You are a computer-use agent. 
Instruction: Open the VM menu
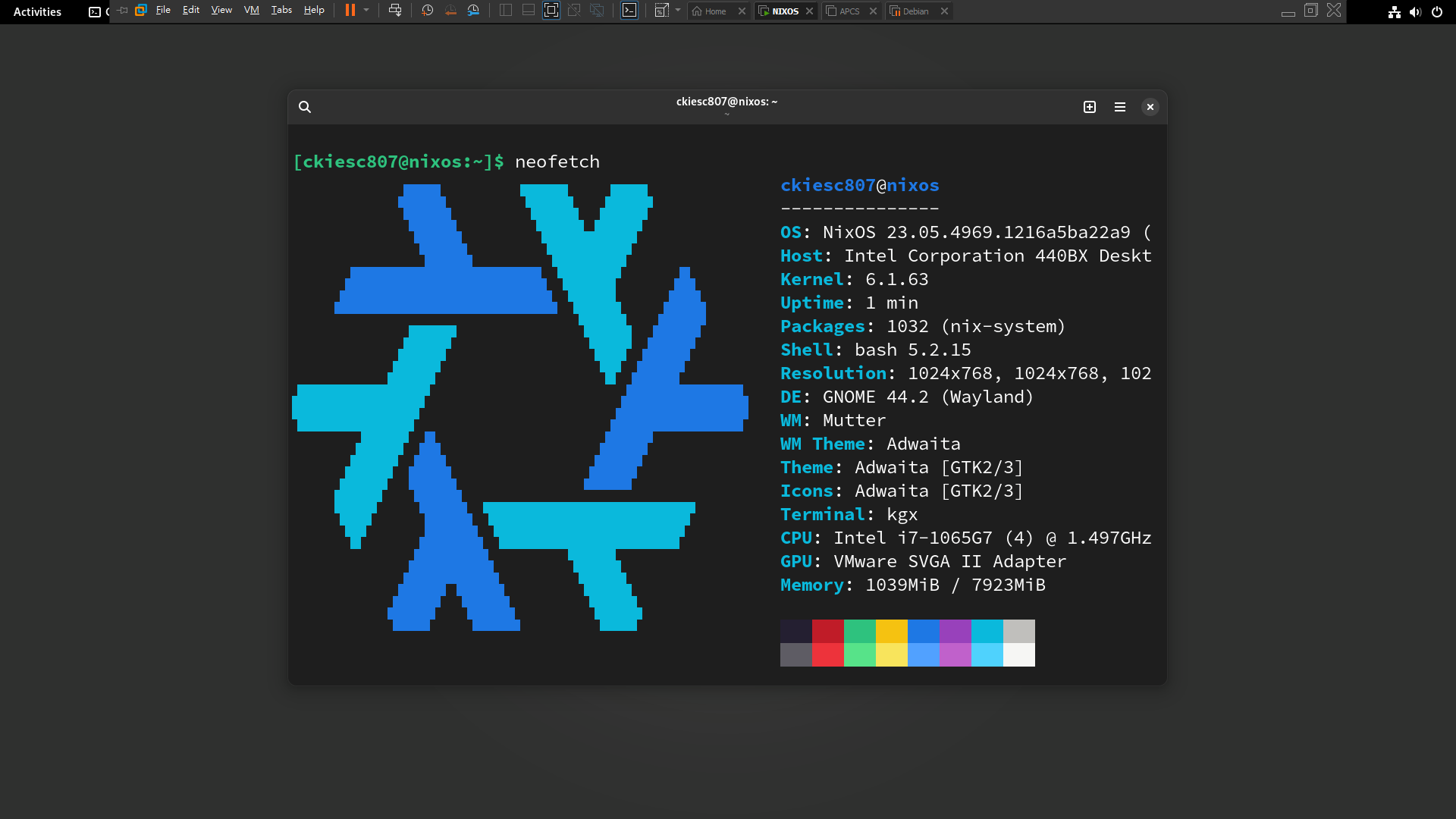(x=251, y=11)
